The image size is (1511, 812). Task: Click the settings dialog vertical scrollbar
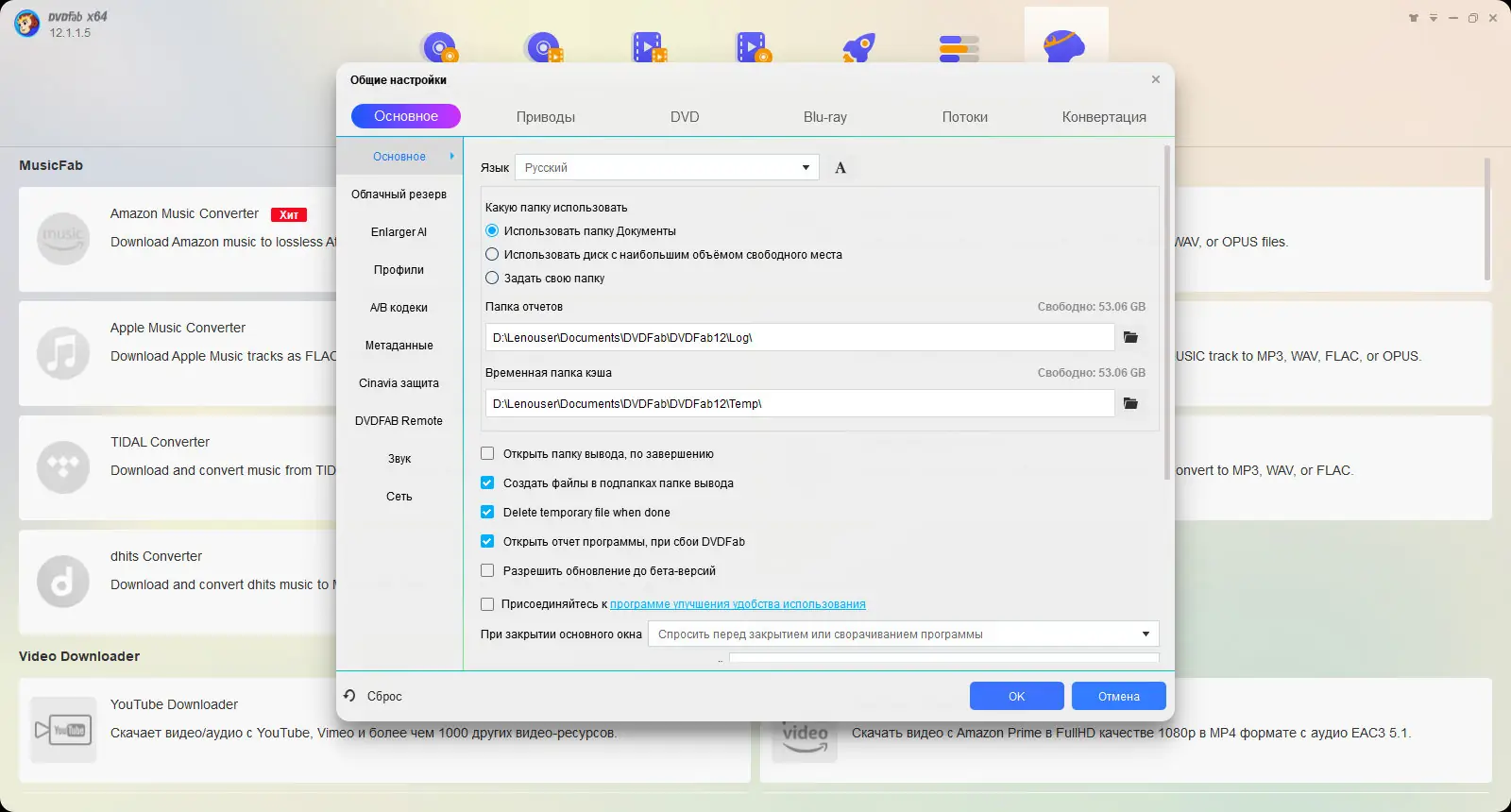click(x=1167, y=312)
